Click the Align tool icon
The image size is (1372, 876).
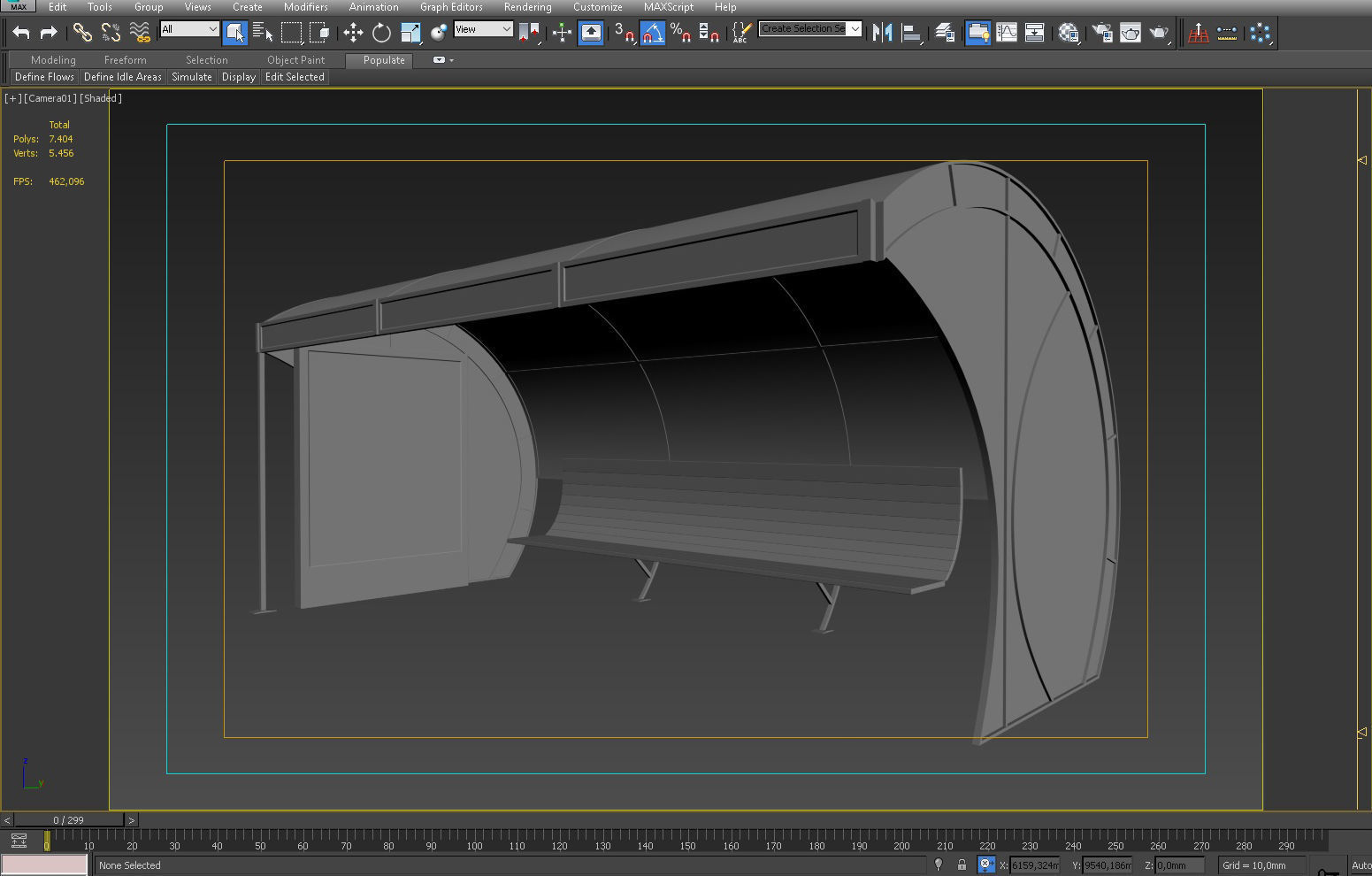pyautogui.click(x=911, y=33)
